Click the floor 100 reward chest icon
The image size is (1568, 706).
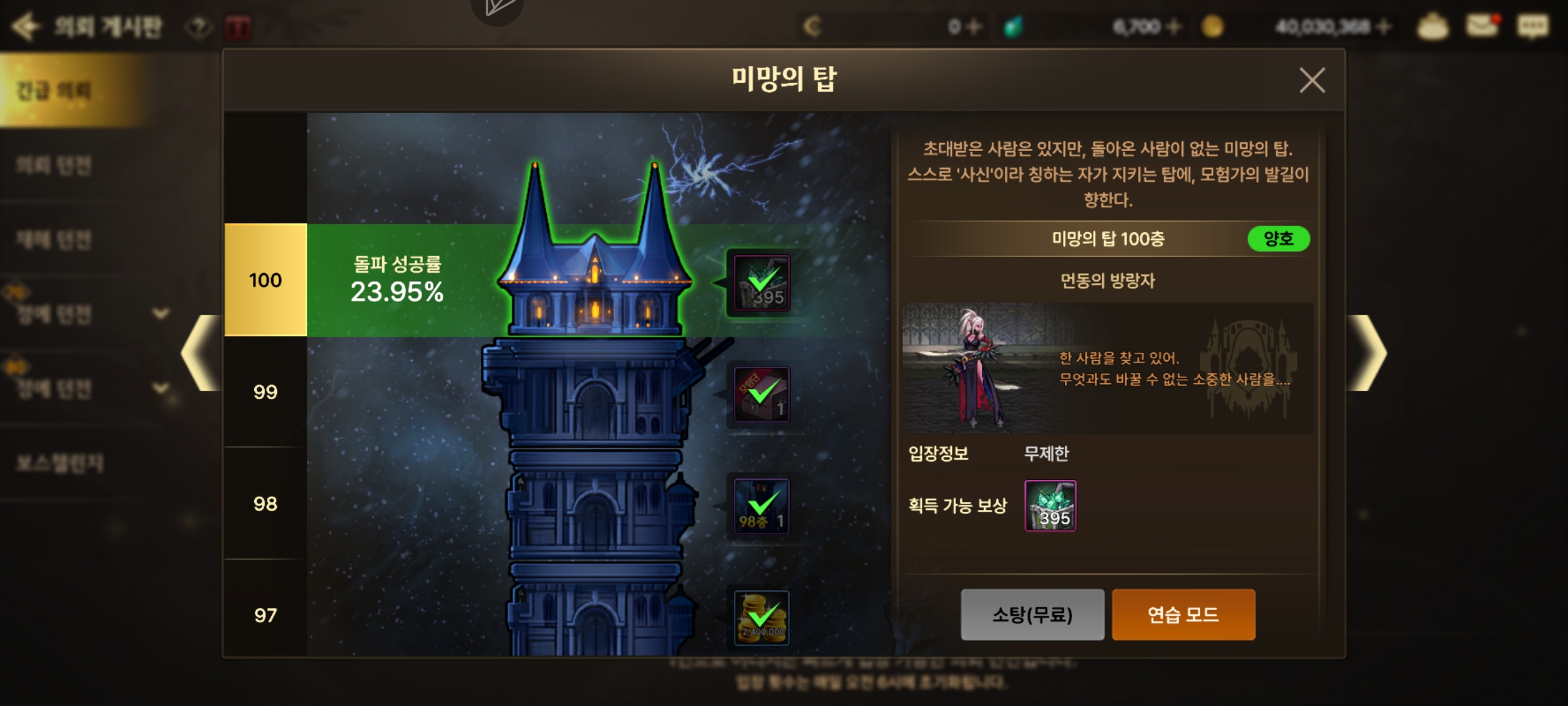762,283
